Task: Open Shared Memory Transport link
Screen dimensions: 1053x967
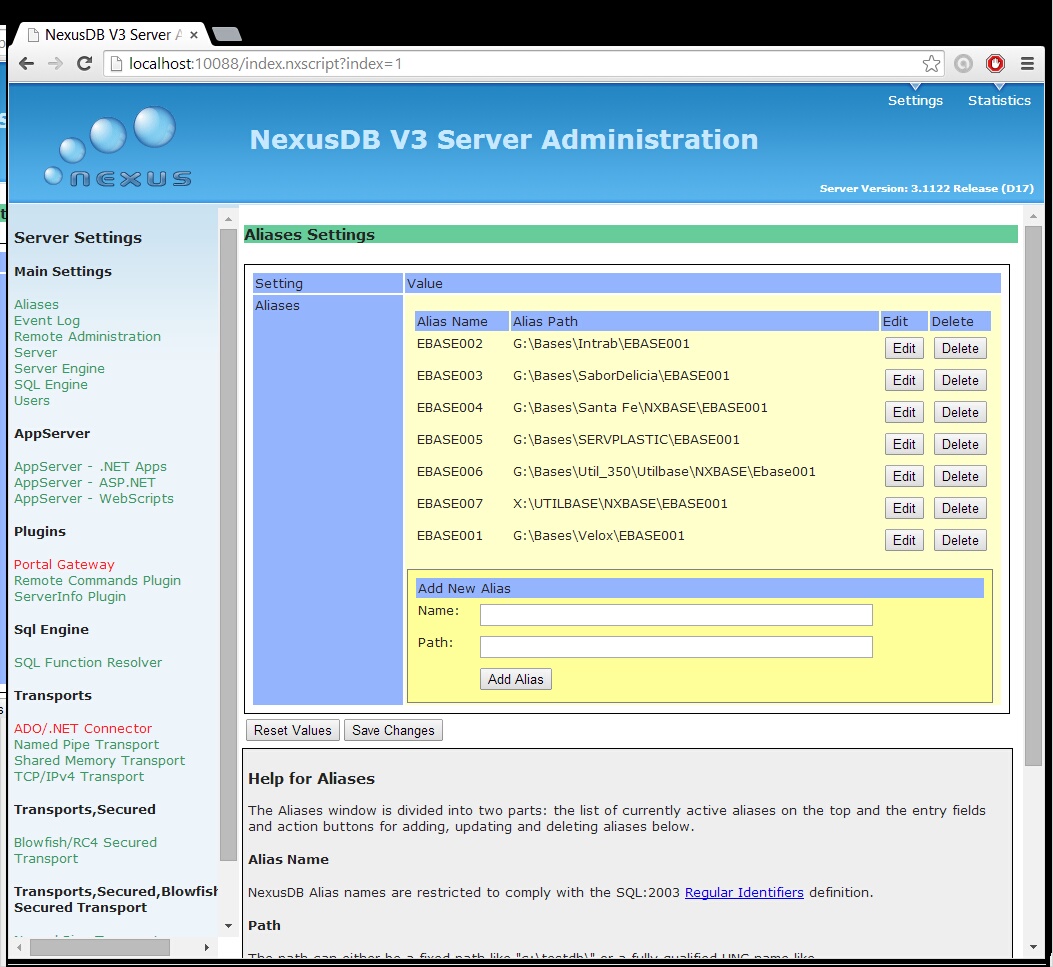Action: (x=99, y=761)
